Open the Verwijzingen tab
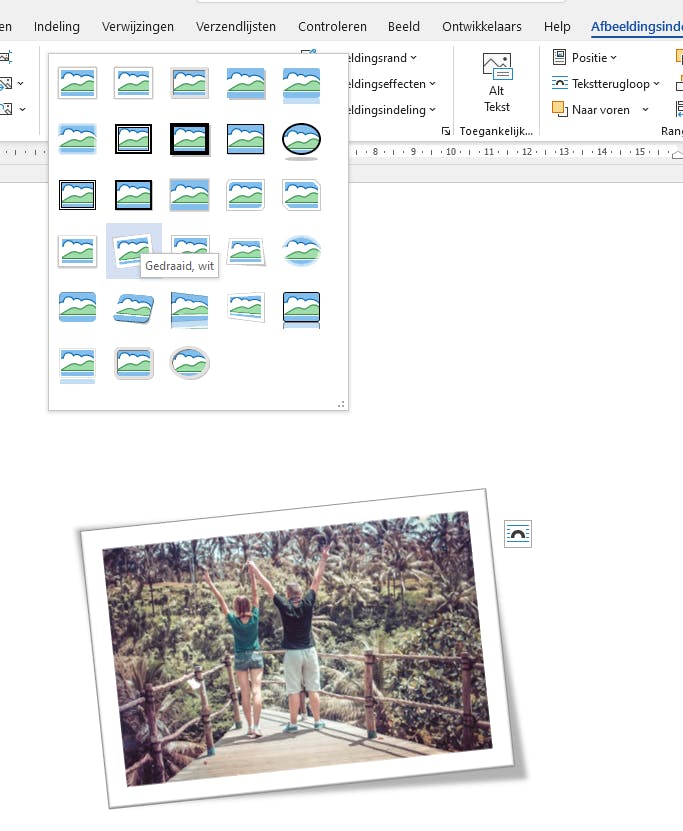 (x=138, y=26)
